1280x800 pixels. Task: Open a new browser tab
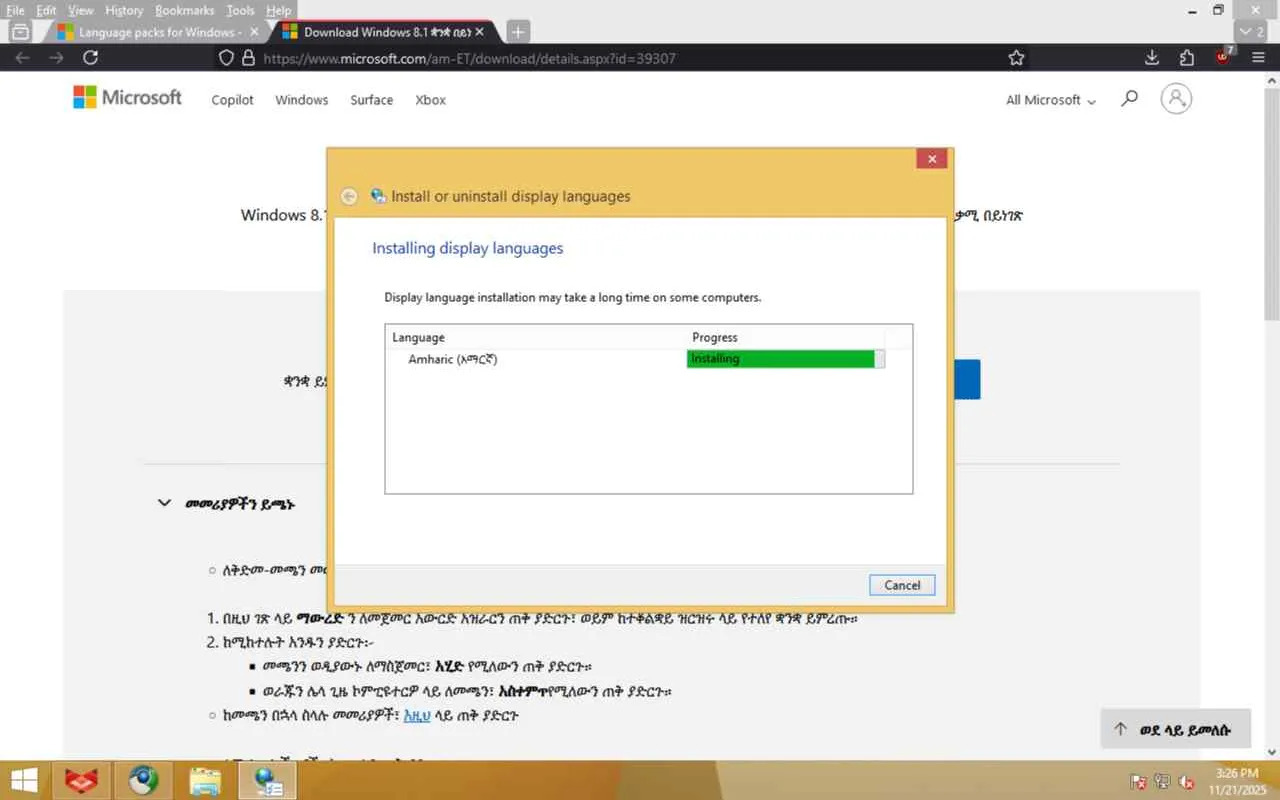[518, 32]
